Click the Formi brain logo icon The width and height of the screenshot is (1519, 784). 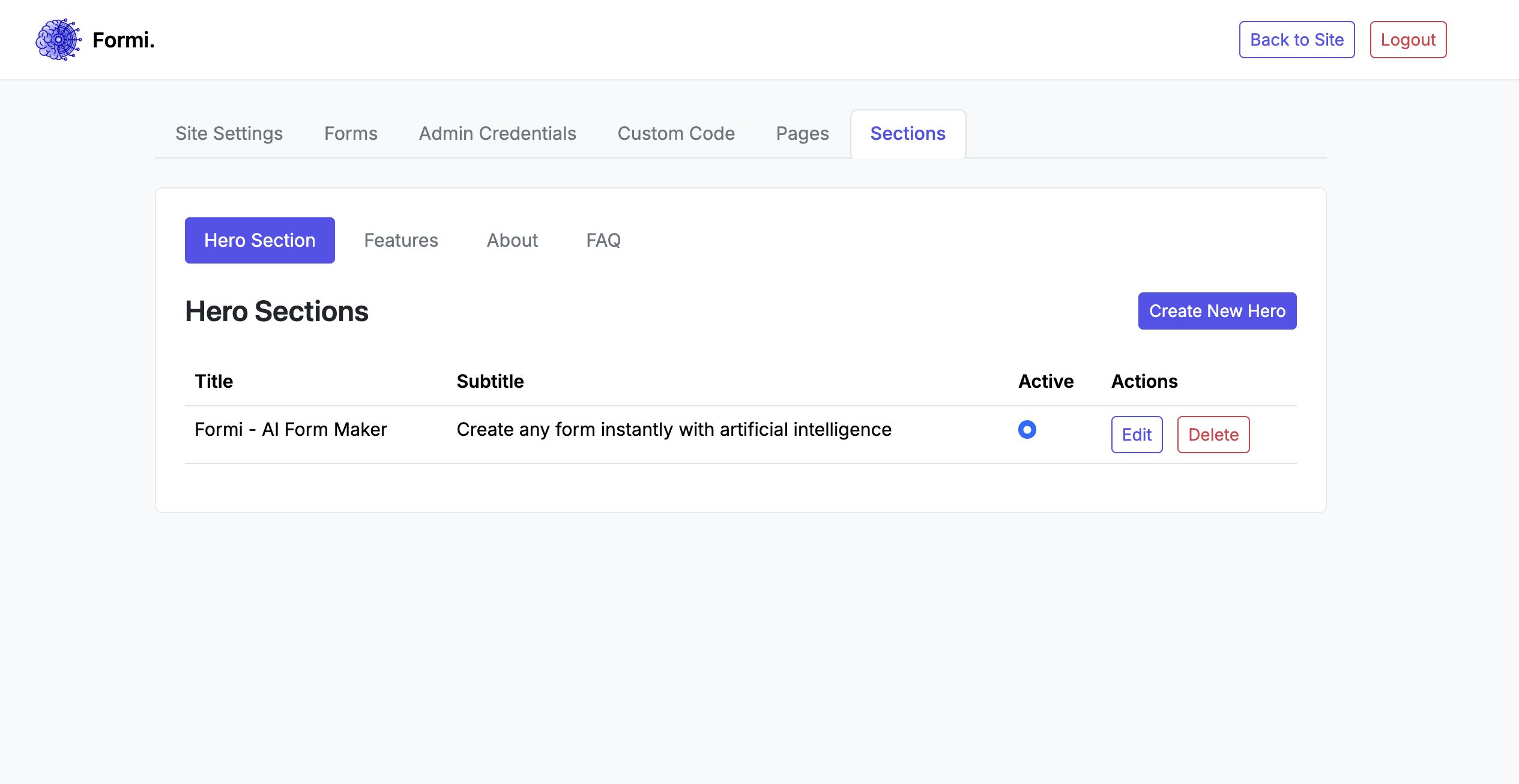click(x=58, y=40)
